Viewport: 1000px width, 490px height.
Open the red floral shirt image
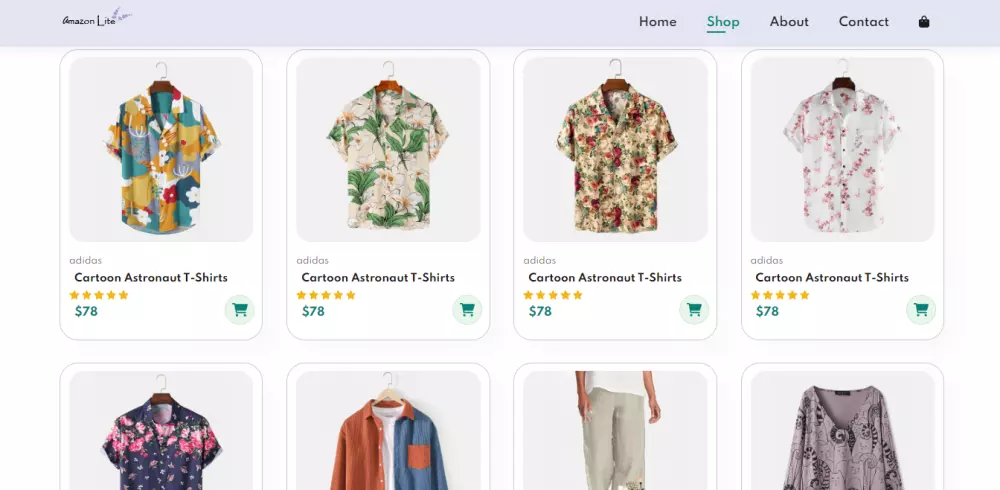coord(615,150)
